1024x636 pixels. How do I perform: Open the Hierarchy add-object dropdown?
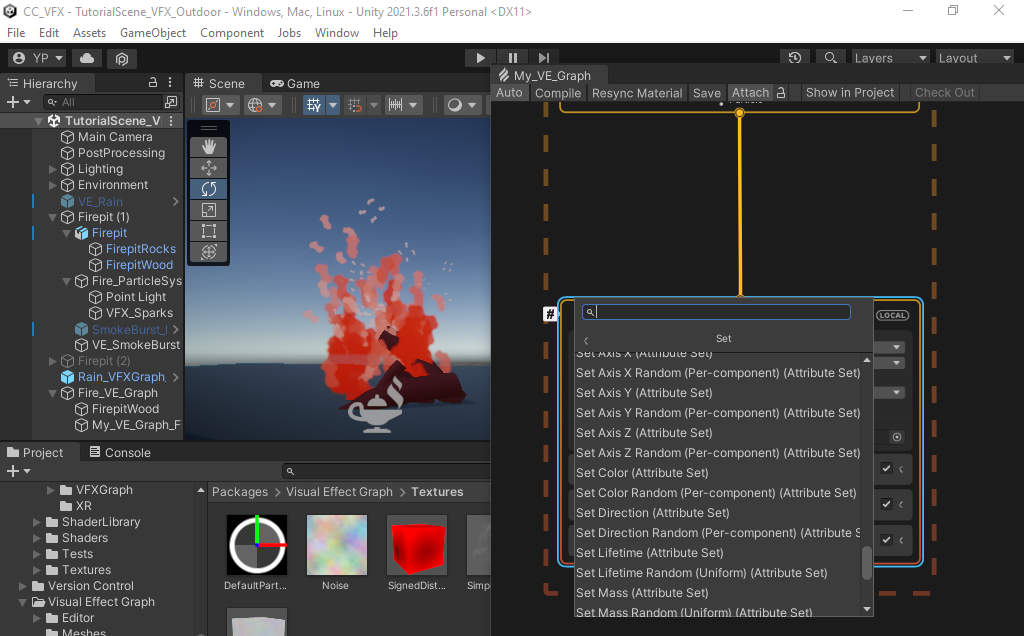point(18,102)
